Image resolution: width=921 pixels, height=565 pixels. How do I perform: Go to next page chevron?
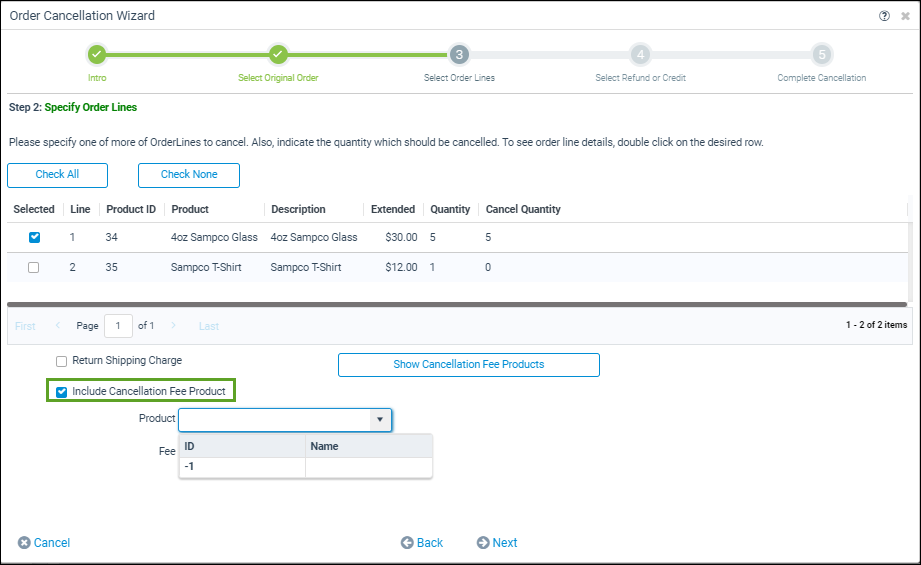(173, 325)
